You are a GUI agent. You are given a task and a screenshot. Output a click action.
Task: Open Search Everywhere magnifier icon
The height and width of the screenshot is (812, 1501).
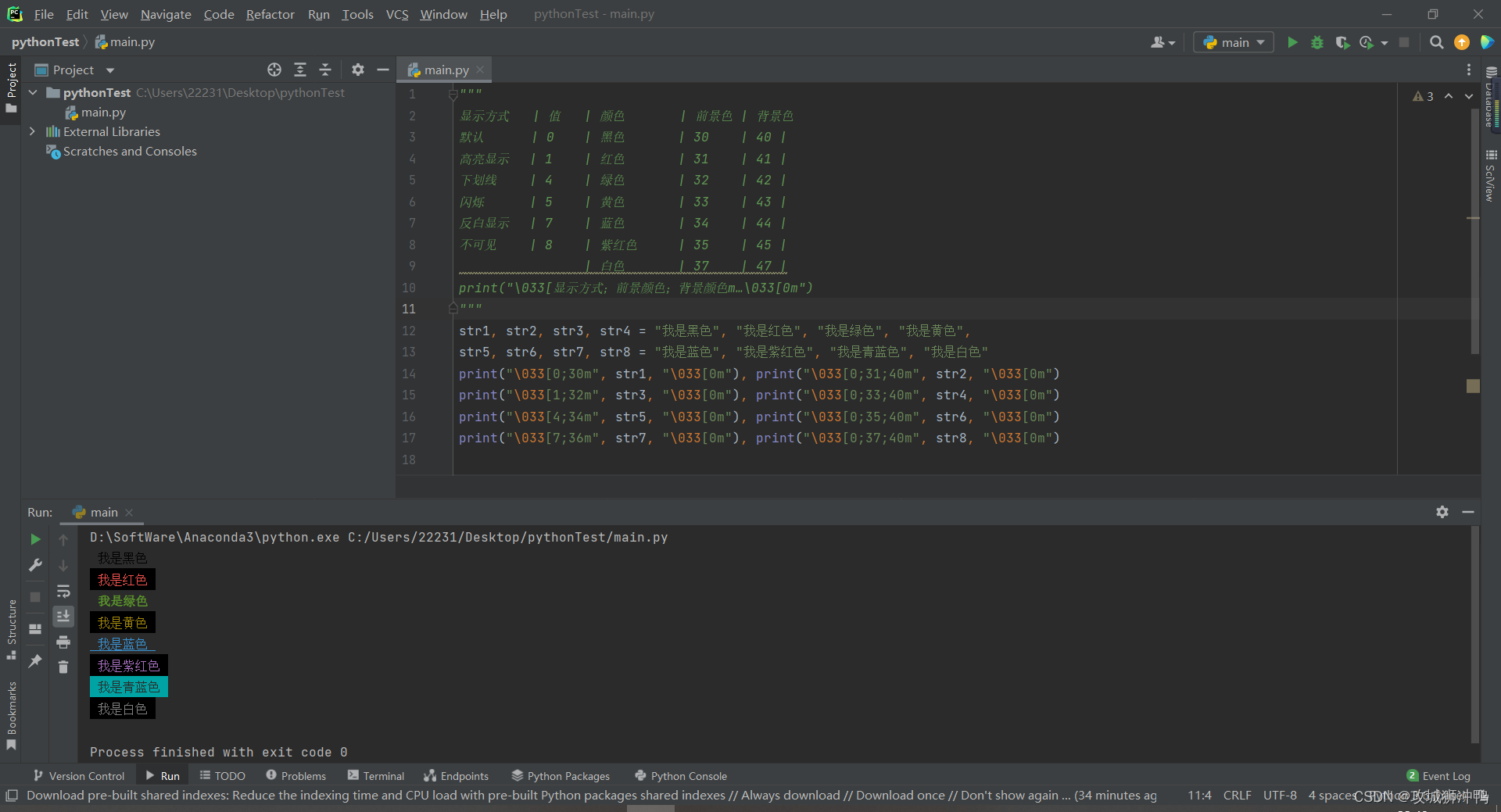pos(1436,42)
